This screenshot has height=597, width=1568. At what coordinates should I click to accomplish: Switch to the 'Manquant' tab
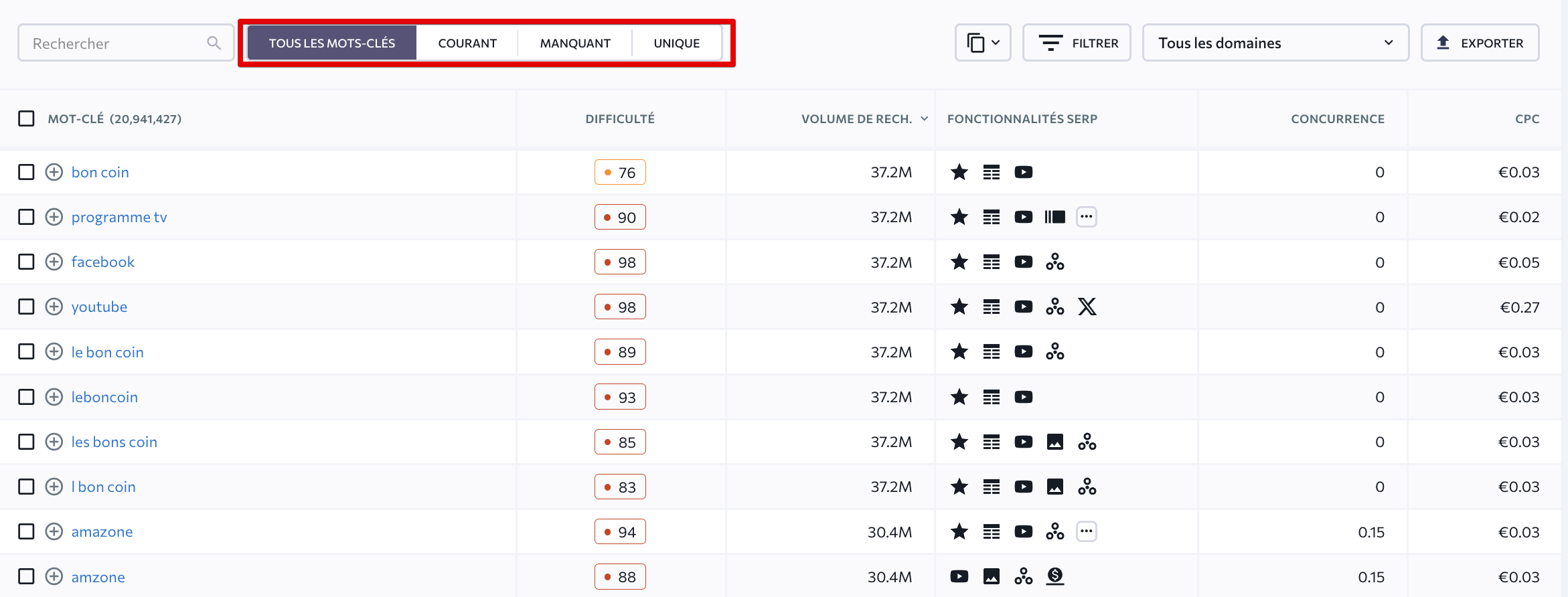coord(575,43)
